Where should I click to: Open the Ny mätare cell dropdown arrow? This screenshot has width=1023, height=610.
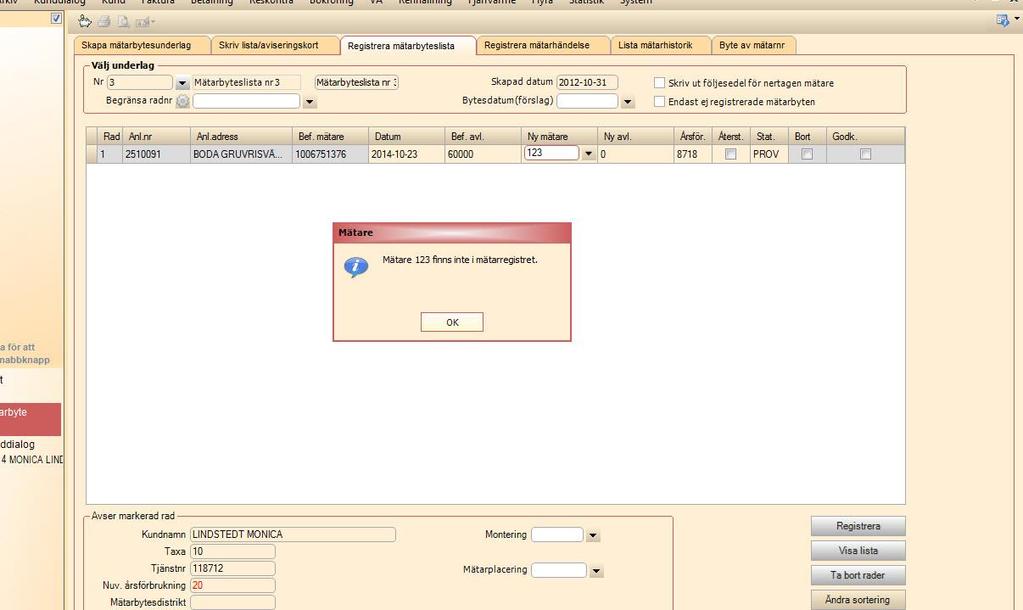(x=588, y=154)
